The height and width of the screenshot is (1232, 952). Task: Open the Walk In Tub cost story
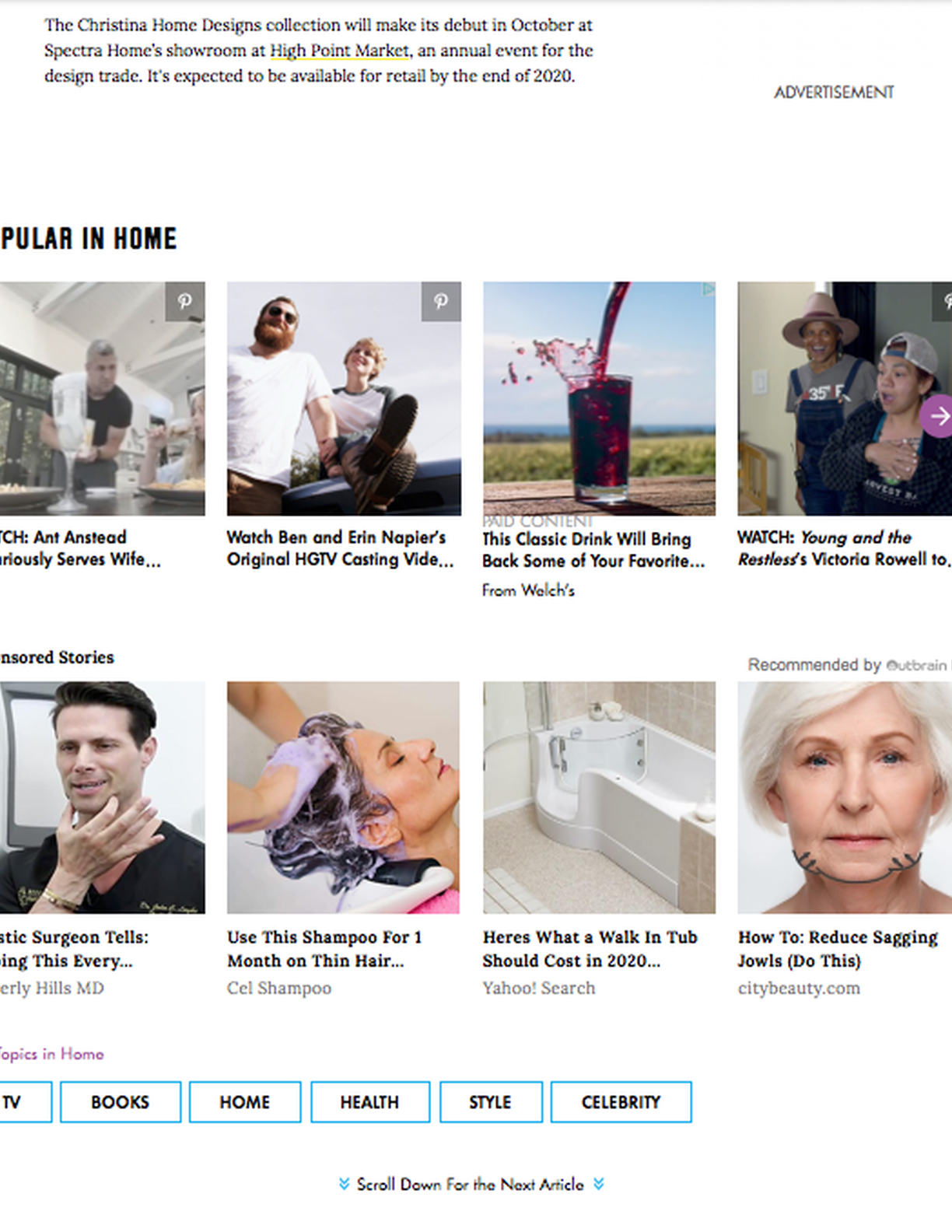point(590,949)
